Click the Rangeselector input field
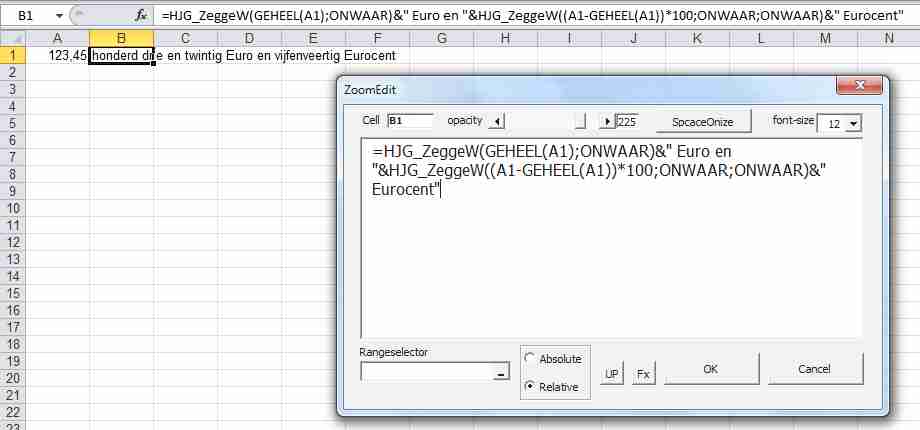The width and height of the screenshot is (920, 430). click(x=427, y=371)
